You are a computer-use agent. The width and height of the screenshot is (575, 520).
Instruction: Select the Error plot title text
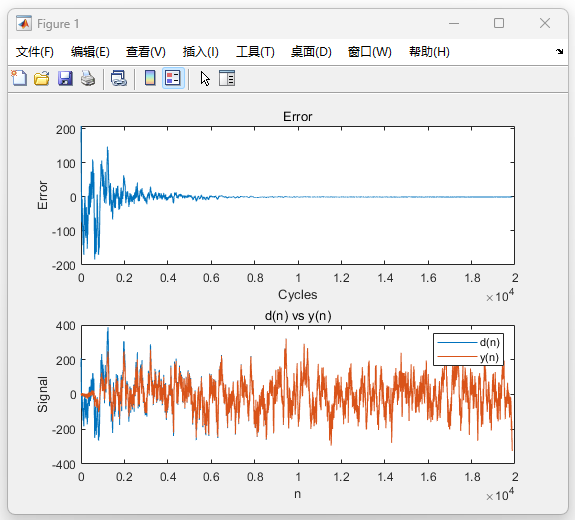tap(297, 117)
